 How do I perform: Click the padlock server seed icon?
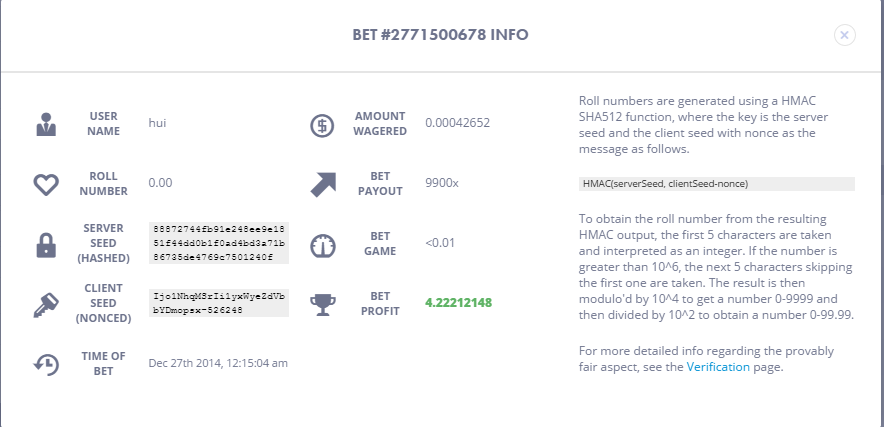(x=46, y=245)
